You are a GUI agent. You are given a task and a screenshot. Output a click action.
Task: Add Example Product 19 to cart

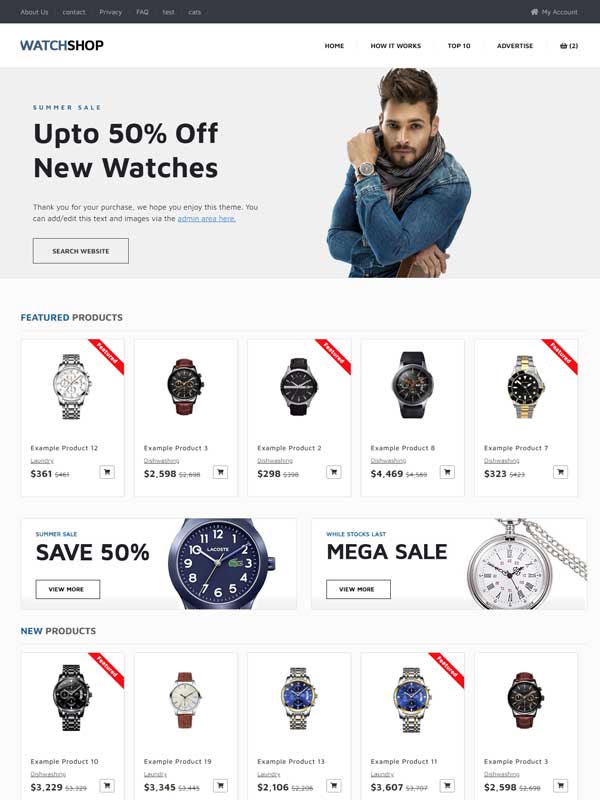click(x=220, y=786)
